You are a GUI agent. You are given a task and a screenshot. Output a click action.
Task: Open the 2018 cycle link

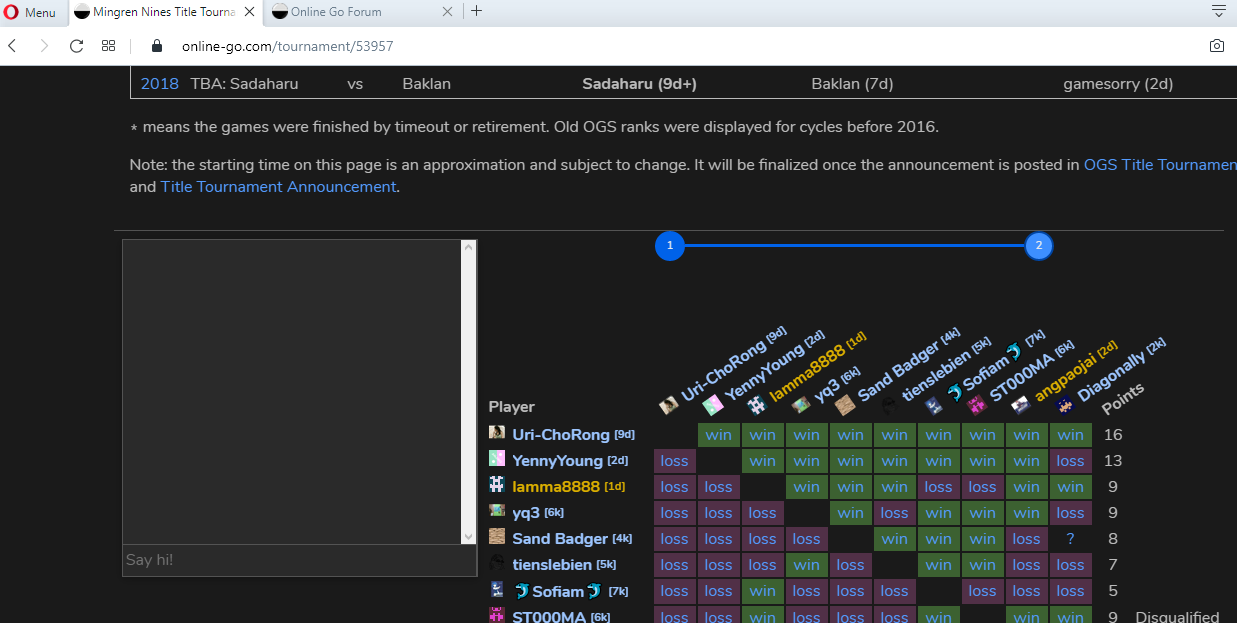[x=159, y=84]
